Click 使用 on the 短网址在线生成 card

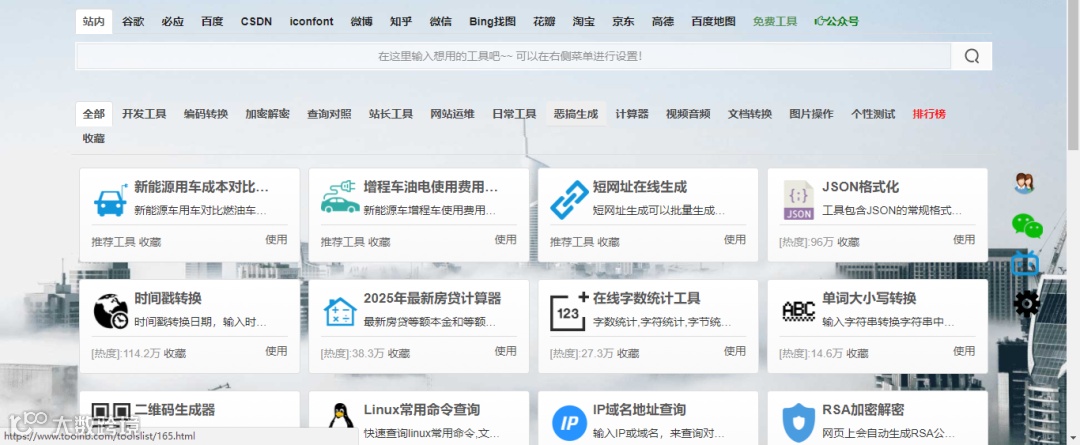(735, 240)
